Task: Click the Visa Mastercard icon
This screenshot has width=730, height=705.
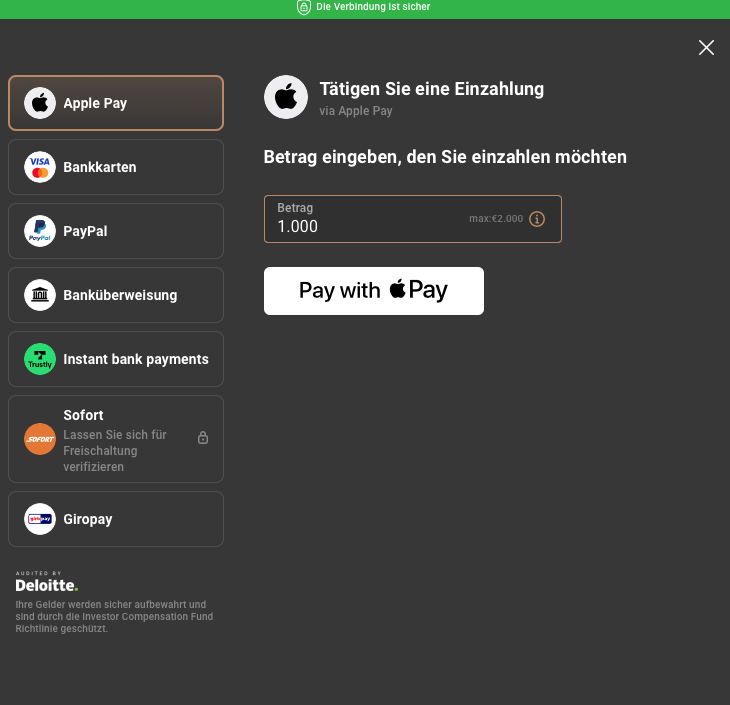Action: click(40, 167)
